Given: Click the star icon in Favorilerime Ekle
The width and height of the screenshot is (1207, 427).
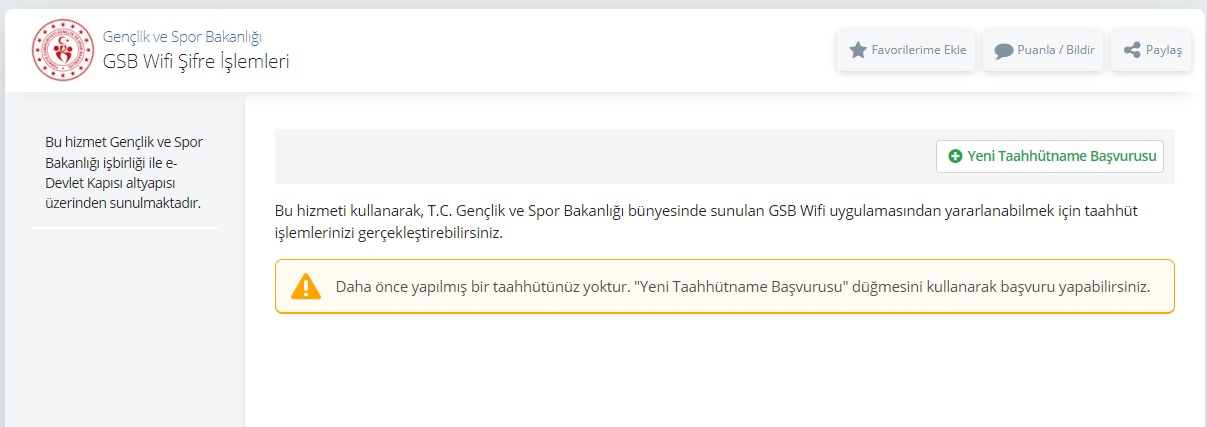Looking at the screenshot, I should click(x=858, y=50).
